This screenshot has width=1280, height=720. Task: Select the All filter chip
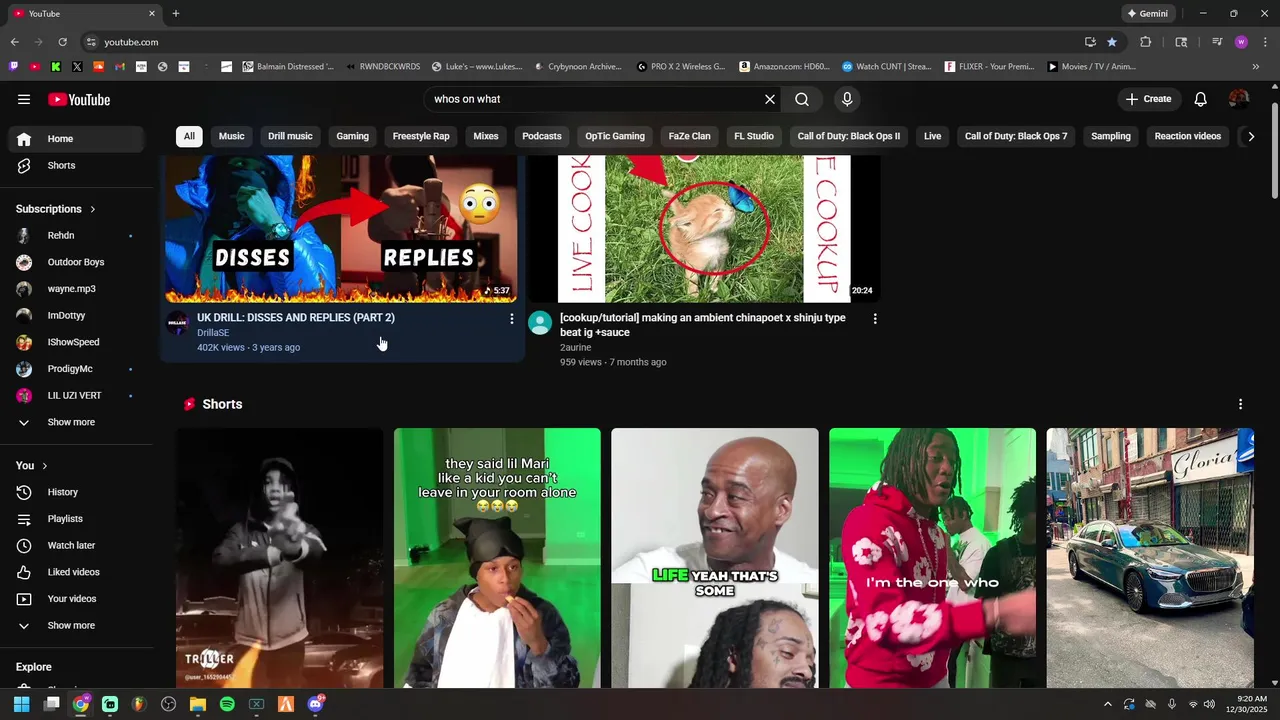point(189,136)
